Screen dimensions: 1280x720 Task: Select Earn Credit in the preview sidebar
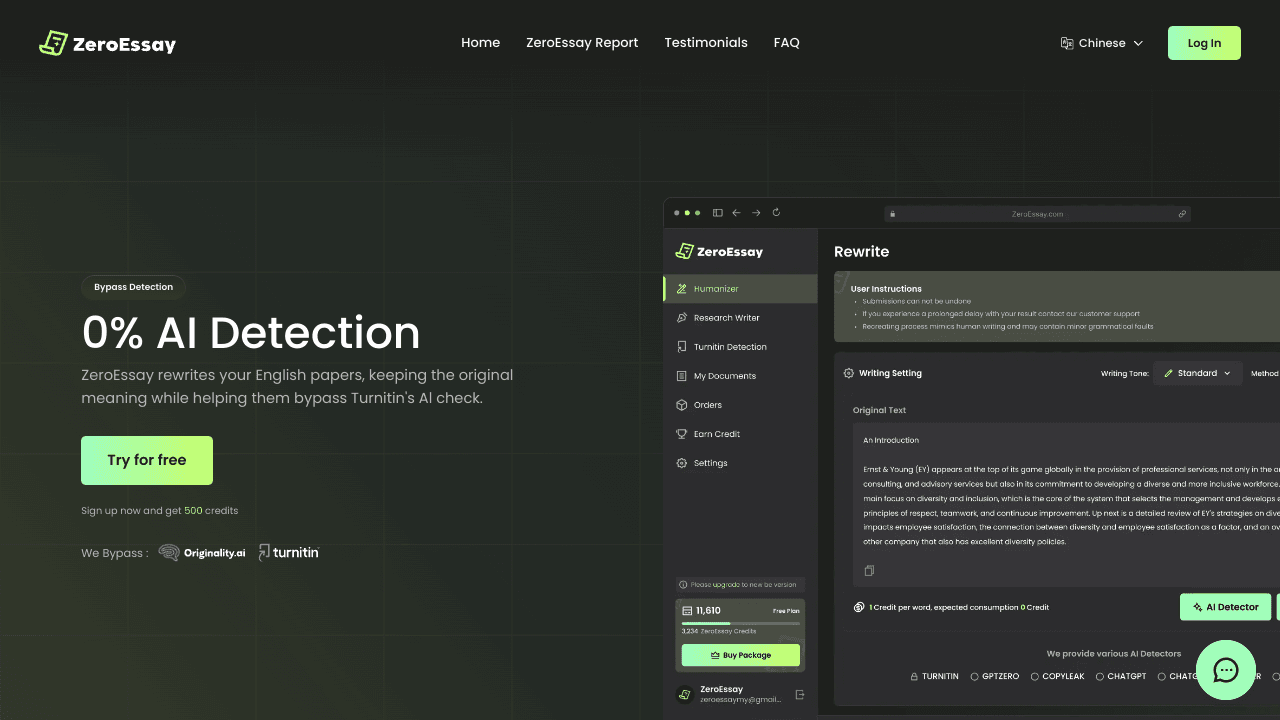pyautogui.click(x=740, y=434)
